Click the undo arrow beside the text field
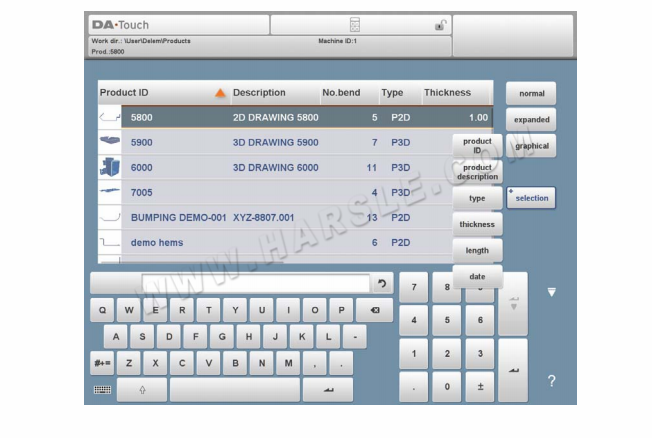The height and width of the screenshot is (438, 652). (381, 284)
